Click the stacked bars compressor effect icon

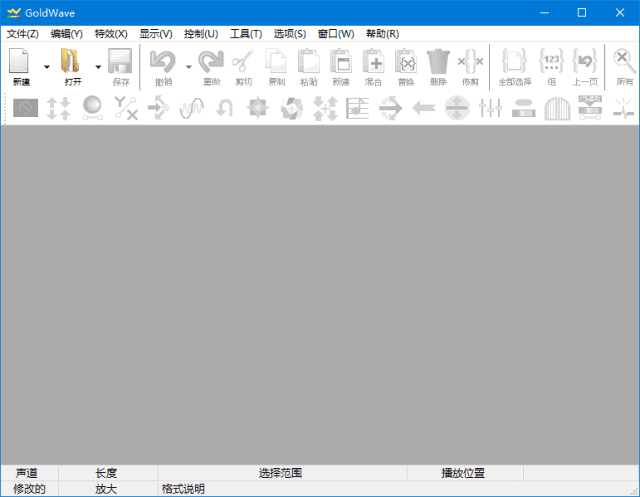524,108
